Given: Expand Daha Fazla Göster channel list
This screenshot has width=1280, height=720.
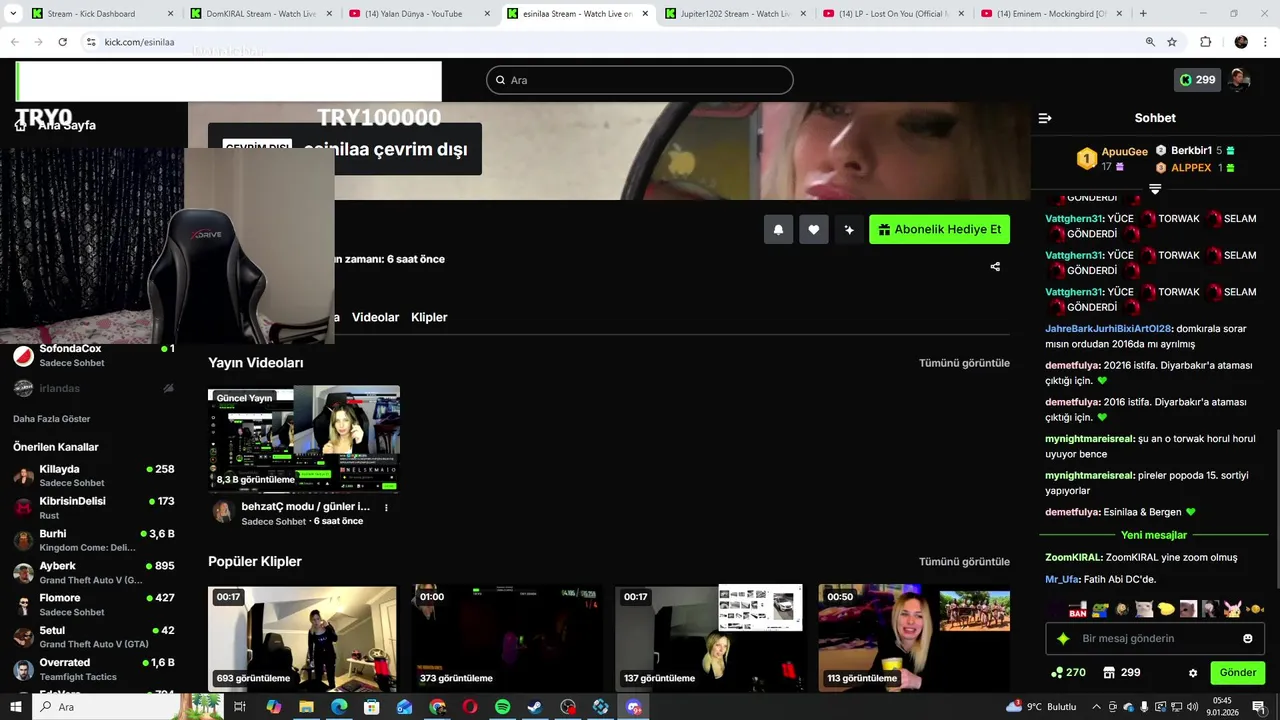Looking at the screenshot, I should tap(52, 419).
